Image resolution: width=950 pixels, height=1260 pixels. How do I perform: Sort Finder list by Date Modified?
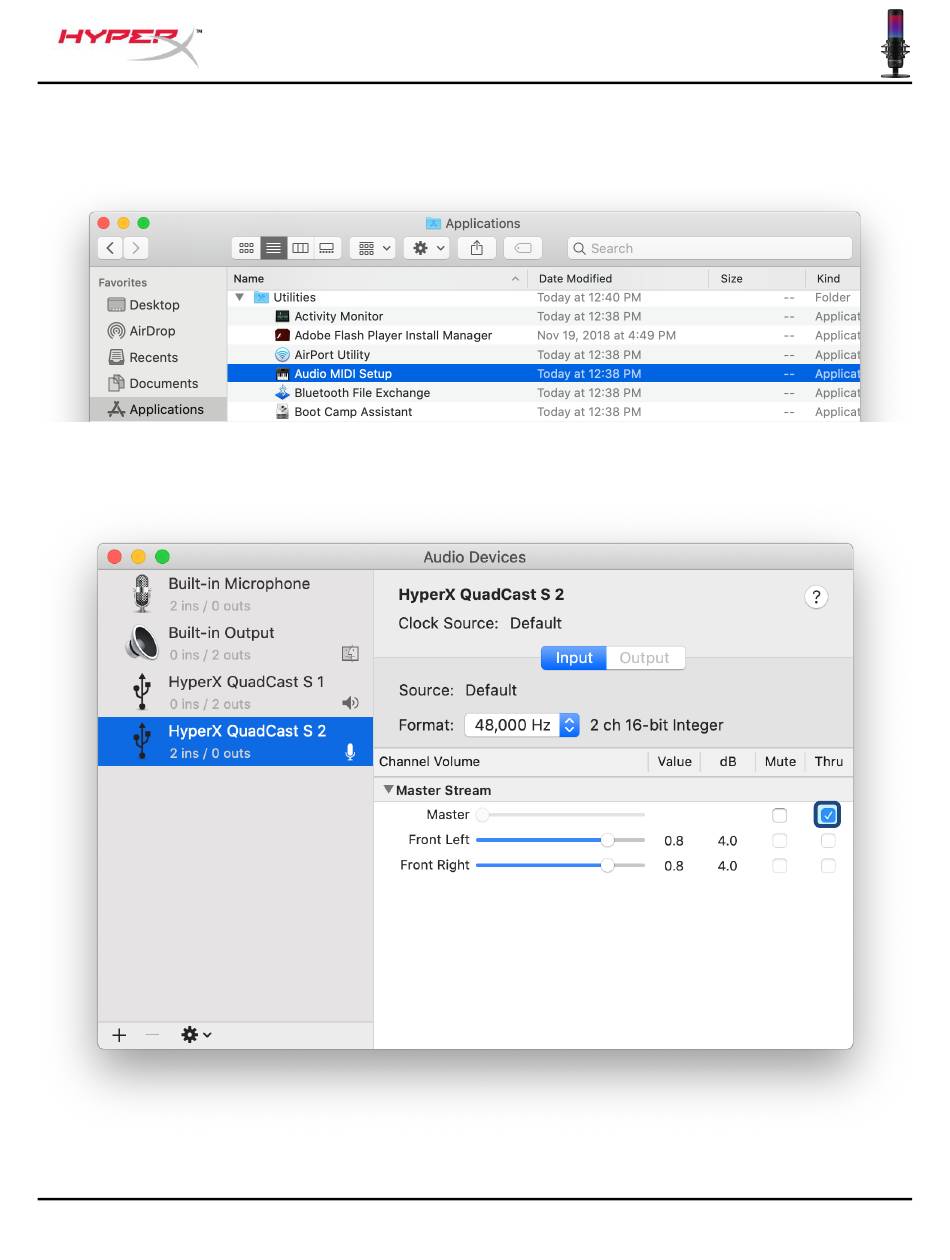point(620,278)
